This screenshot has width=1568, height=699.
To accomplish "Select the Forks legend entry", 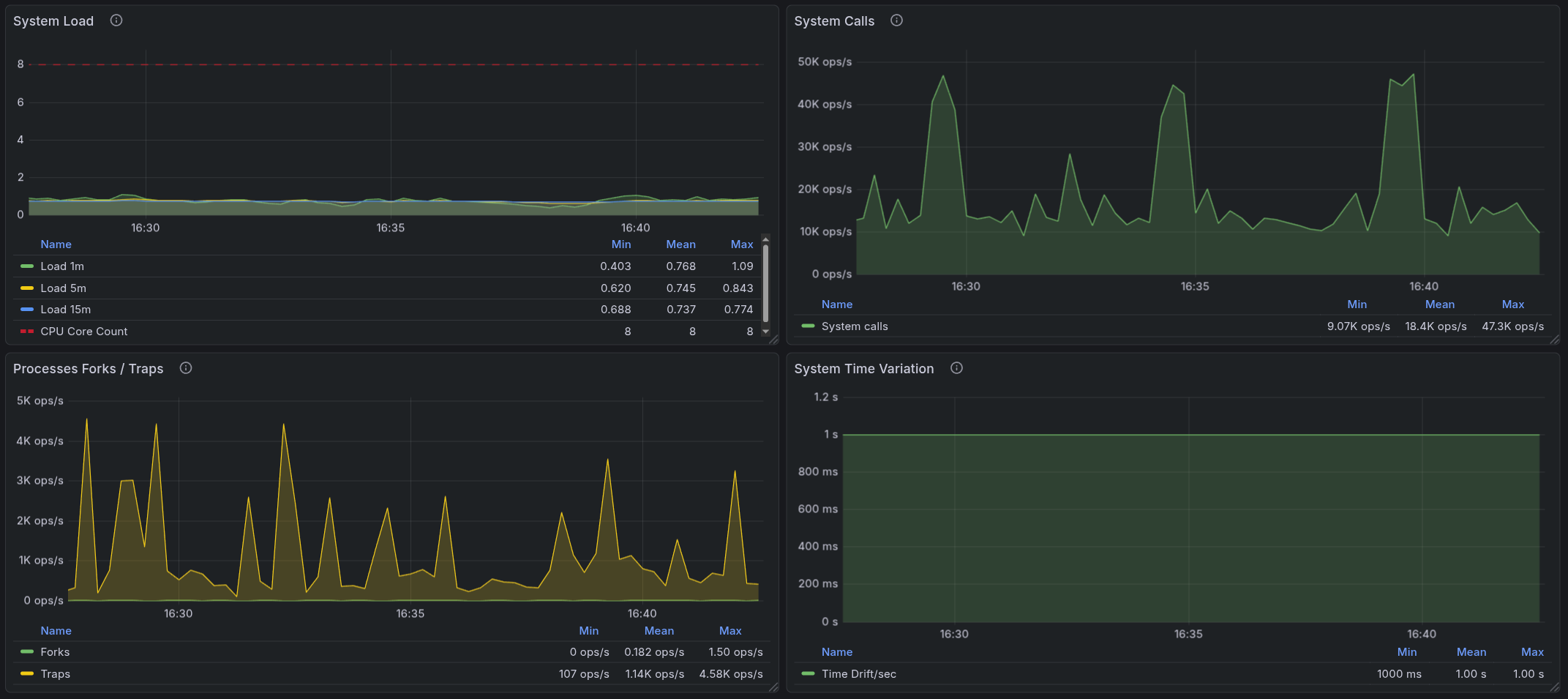I will 55,652.
